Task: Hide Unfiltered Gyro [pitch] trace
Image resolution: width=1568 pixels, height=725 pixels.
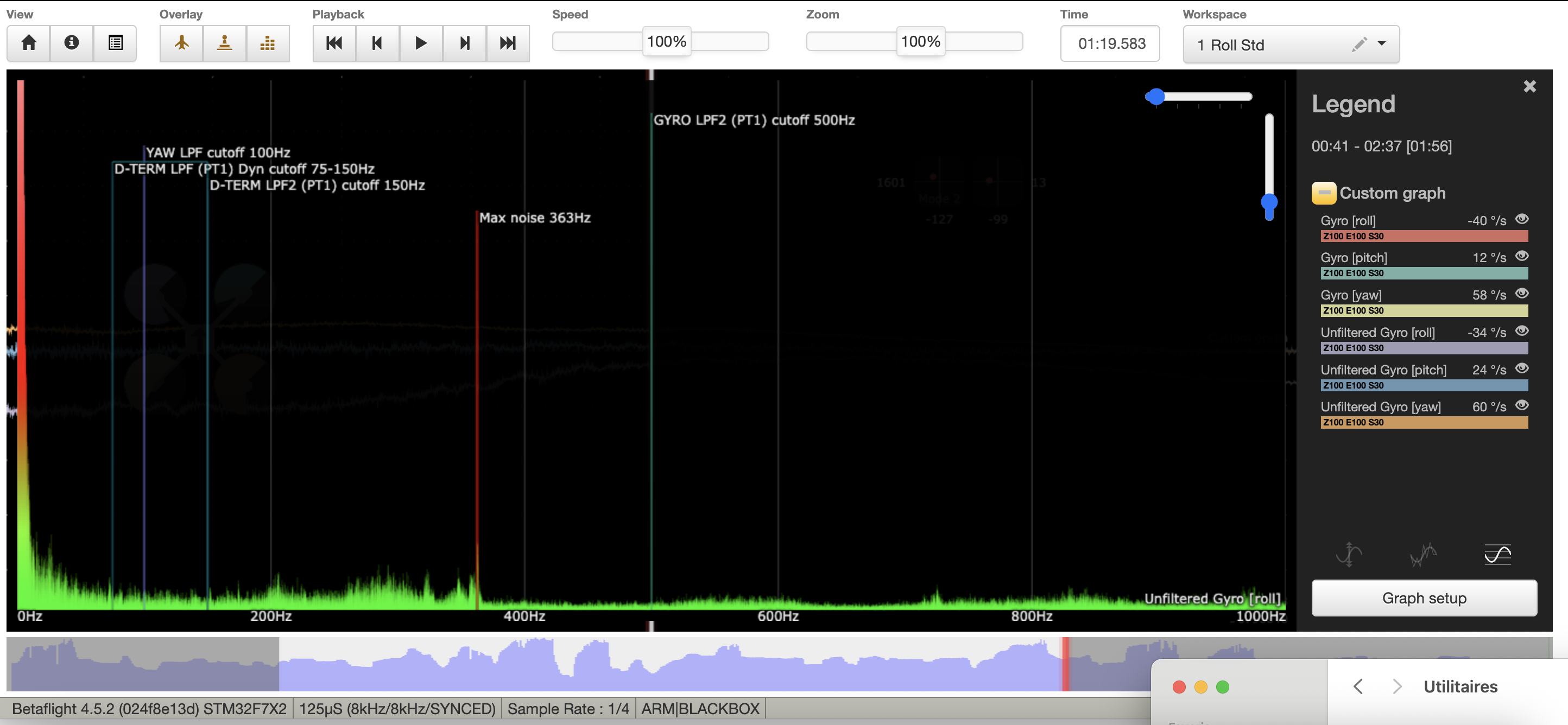Action: [x=1522, y=368]
